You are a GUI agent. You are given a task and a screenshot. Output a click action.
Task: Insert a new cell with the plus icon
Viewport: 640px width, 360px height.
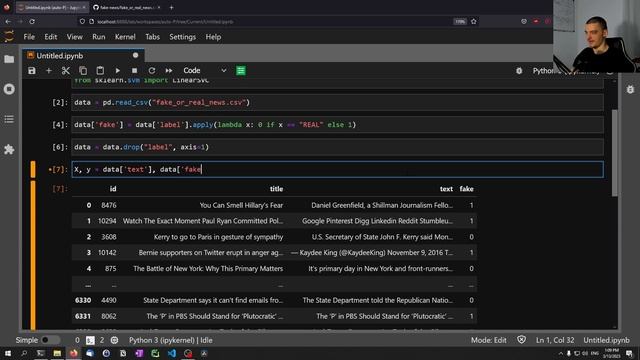49,71
